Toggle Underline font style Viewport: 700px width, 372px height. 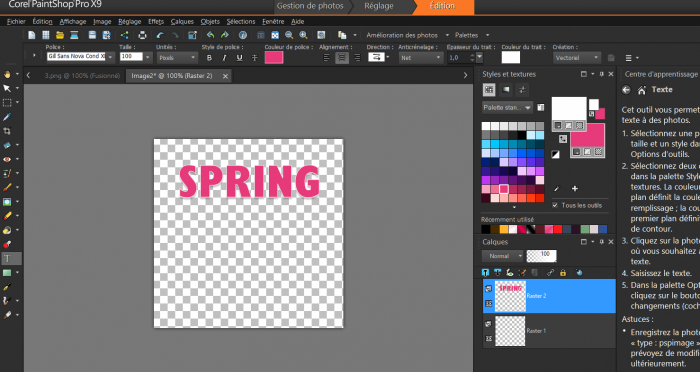(239, 58)
